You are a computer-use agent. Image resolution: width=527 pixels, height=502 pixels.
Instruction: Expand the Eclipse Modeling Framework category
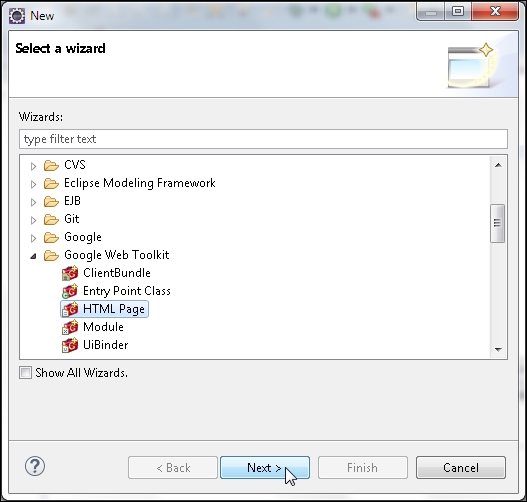click(x=33, y=184)
